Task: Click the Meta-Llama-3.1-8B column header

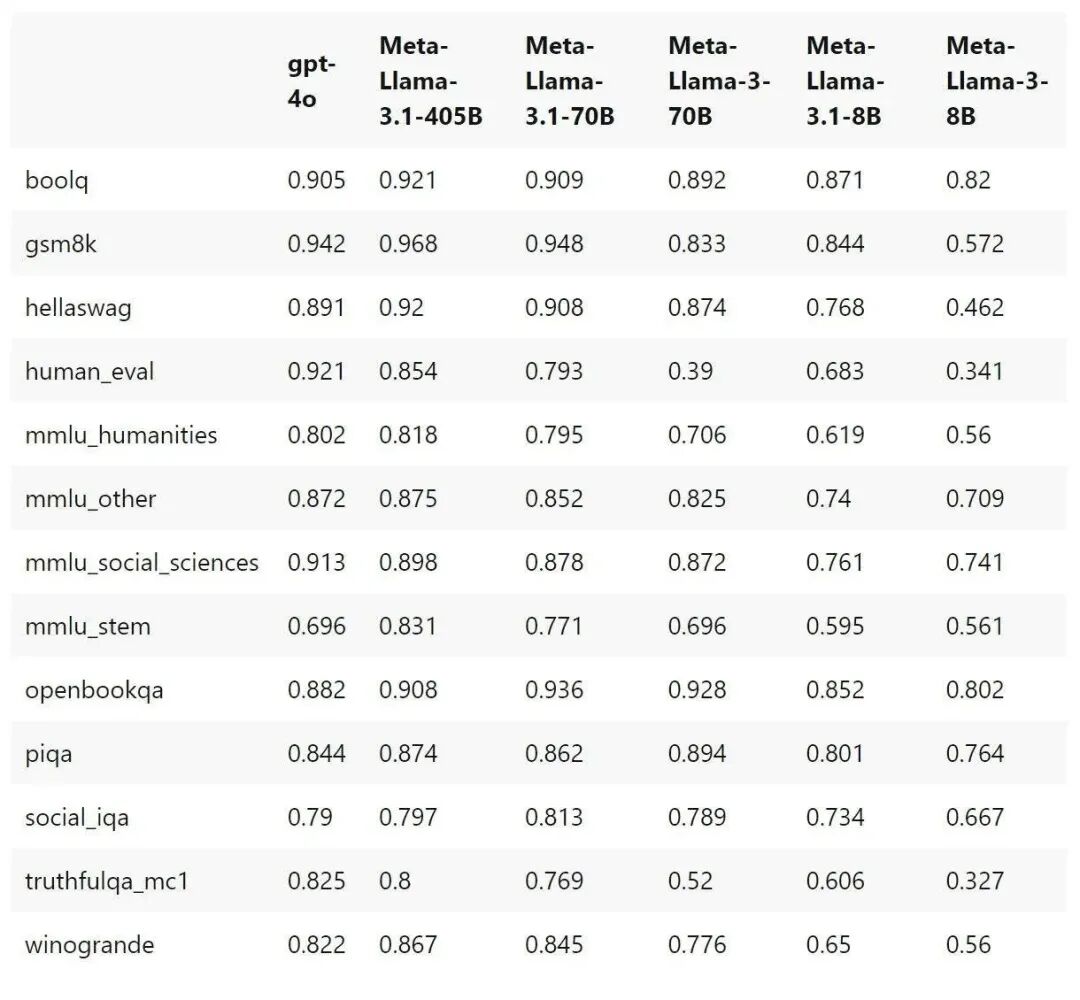Action: [x=845, y=81]
